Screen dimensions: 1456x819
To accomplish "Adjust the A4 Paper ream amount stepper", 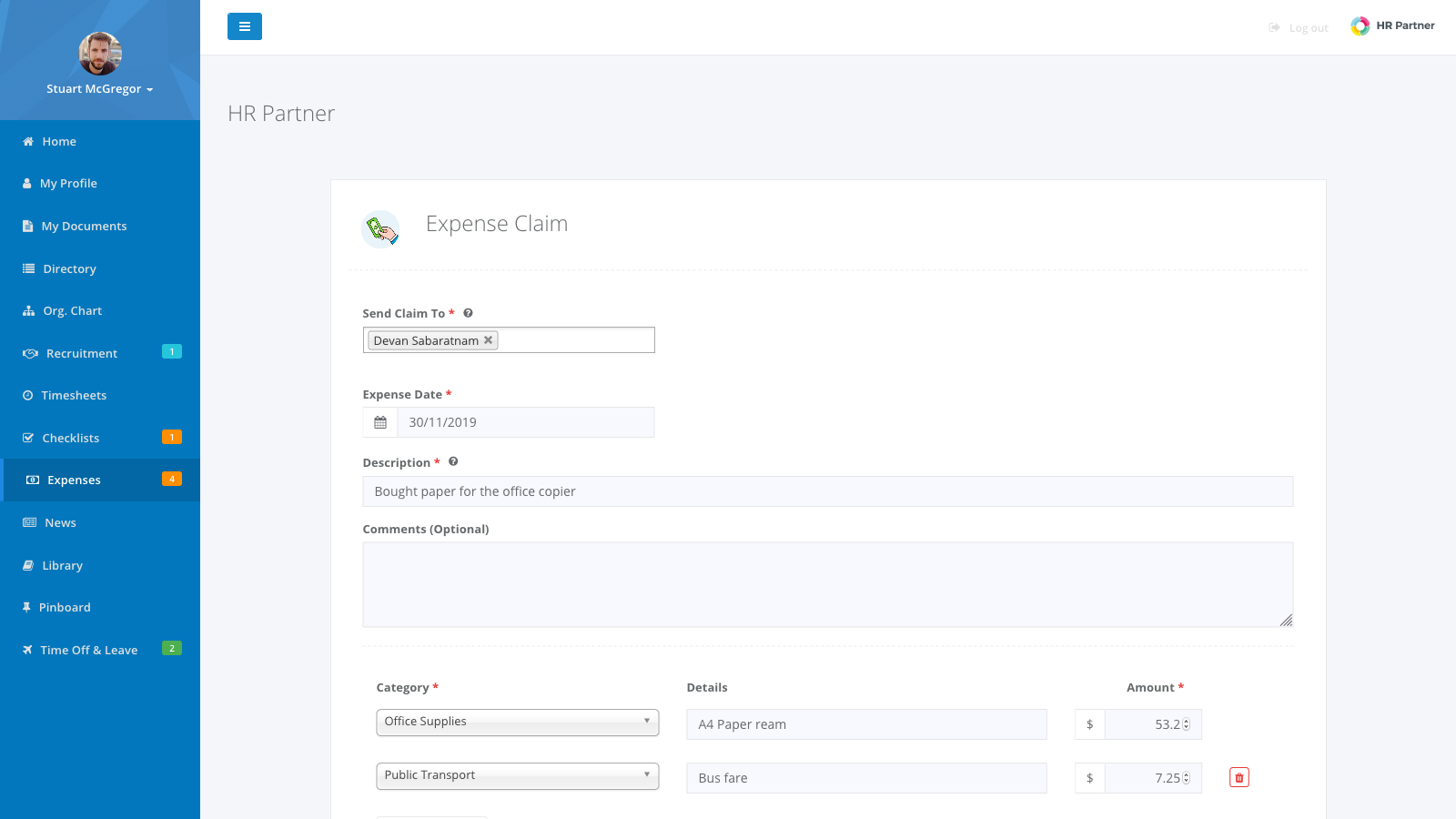I will coord(1186,724).
